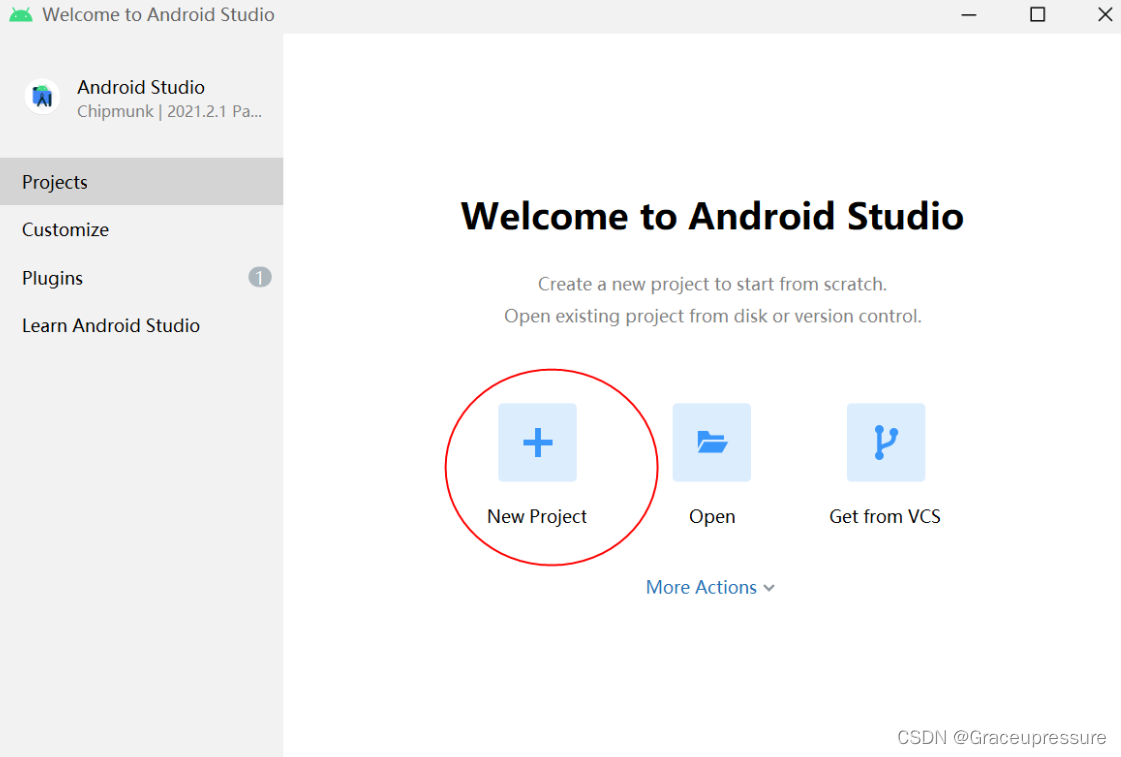Click the Android Studio logo in sidebar
The height and width of the screenshot is (757, 1121).
(x=42, y=97)
